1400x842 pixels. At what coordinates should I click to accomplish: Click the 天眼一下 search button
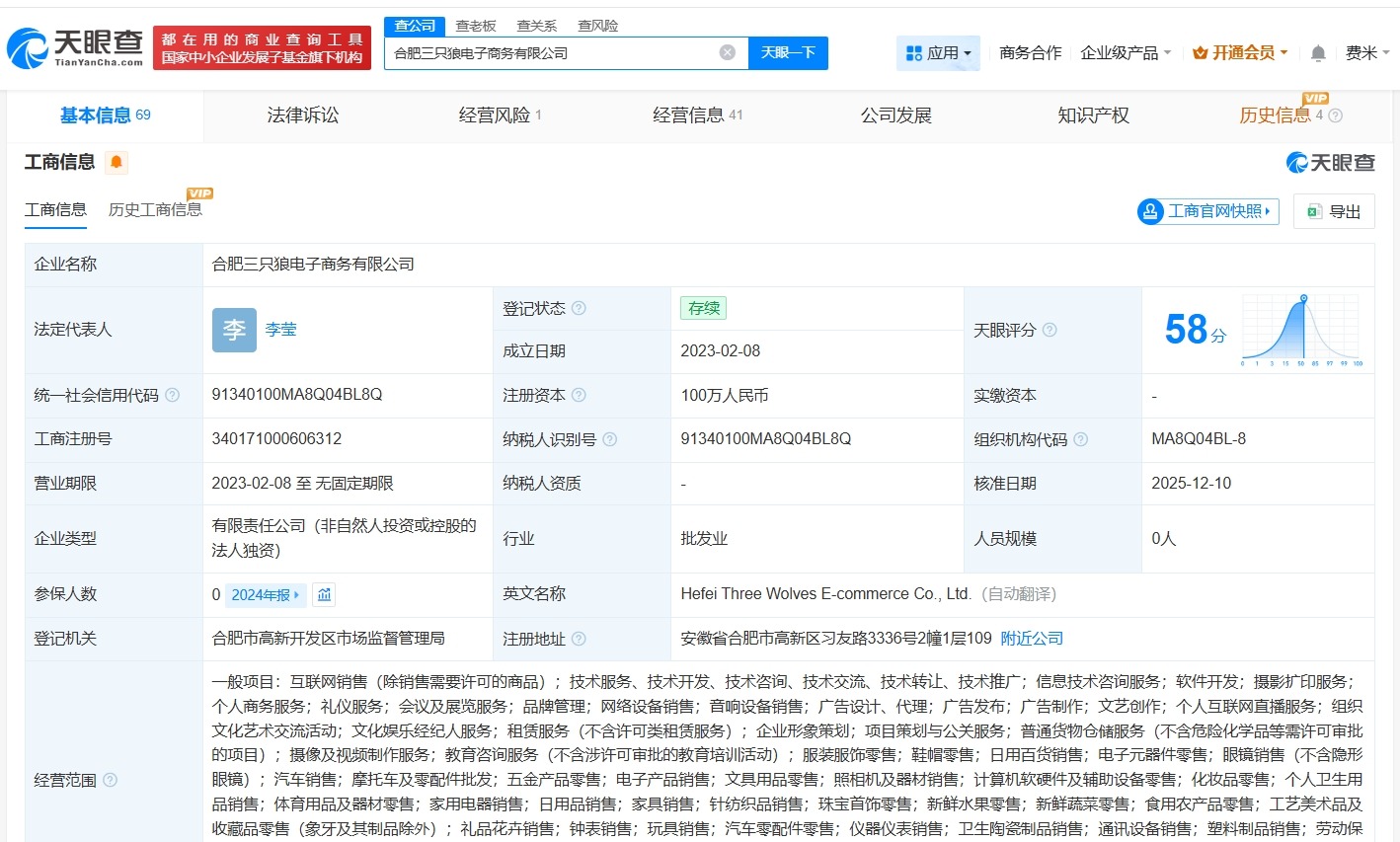[x=788, y=52]
